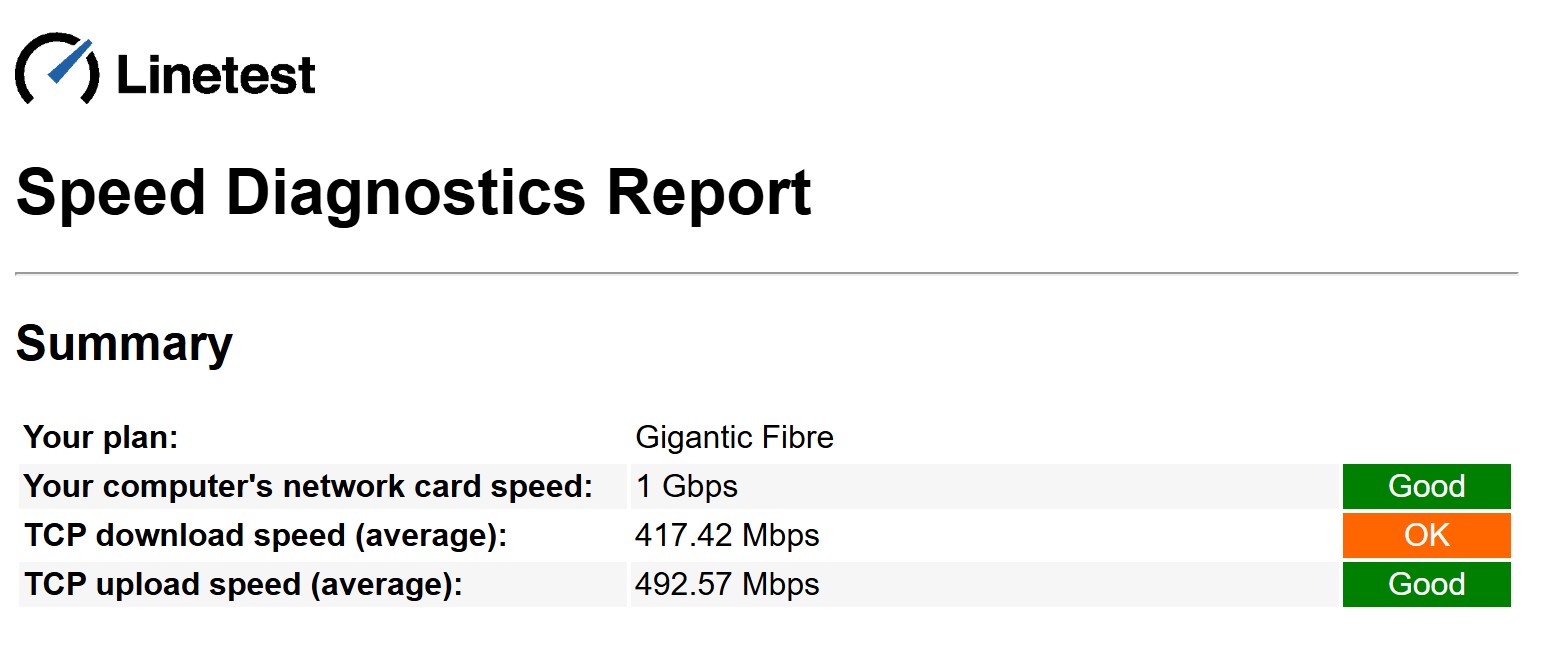Select the network card speed label
1560x646 pixels.
tap(308, 486)
